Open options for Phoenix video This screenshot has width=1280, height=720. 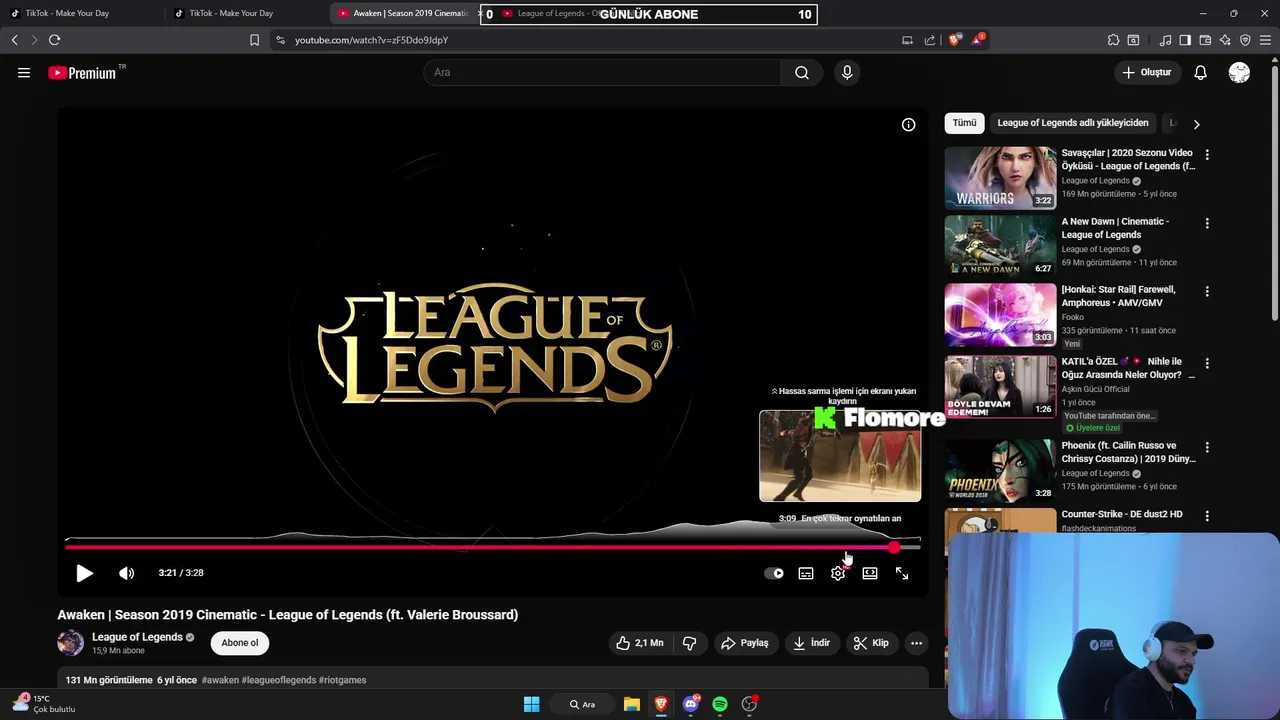pyautogui.click(x=1207, y=447)
